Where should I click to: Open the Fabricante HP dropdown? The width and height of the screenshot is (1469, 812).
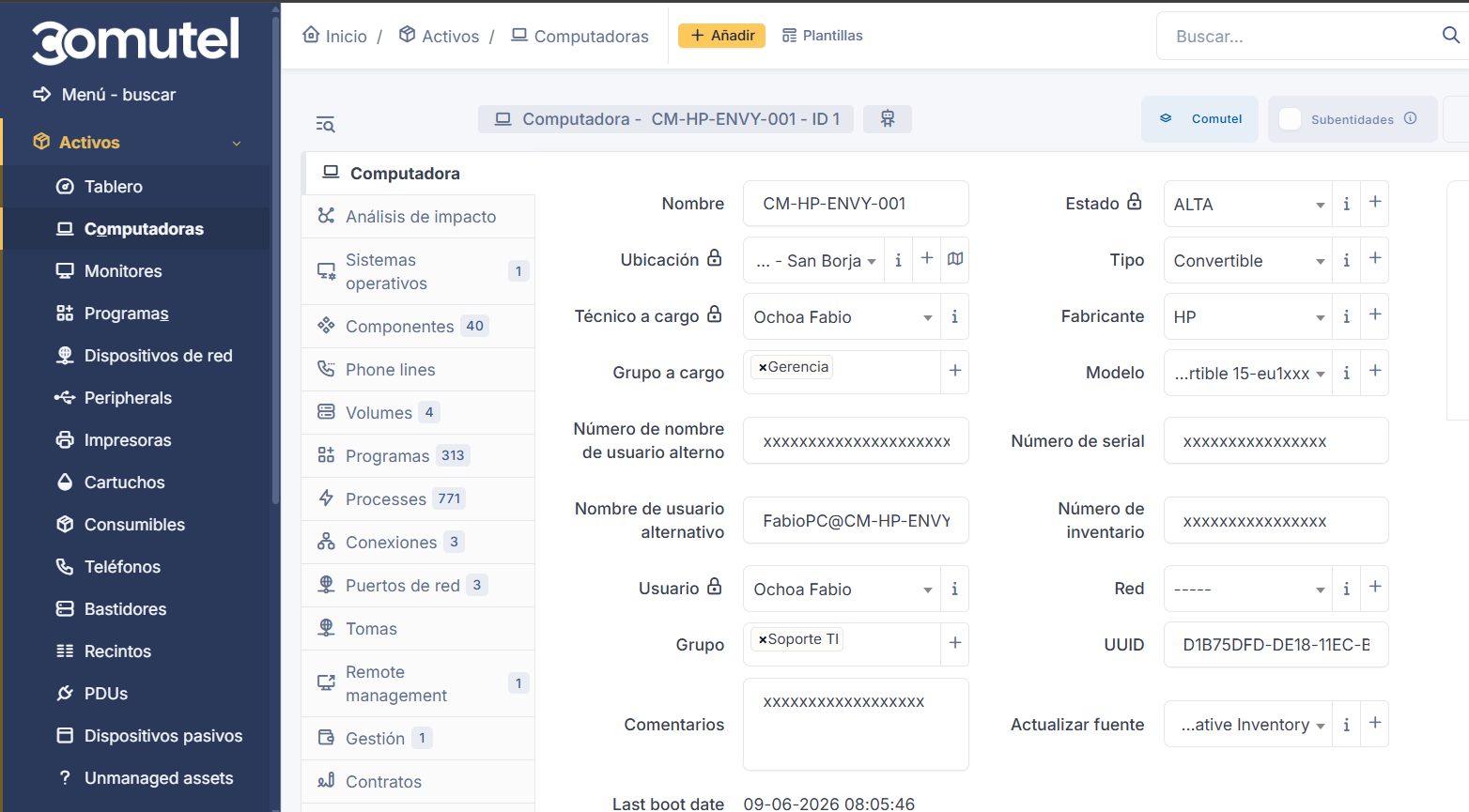coord(1247,316)
